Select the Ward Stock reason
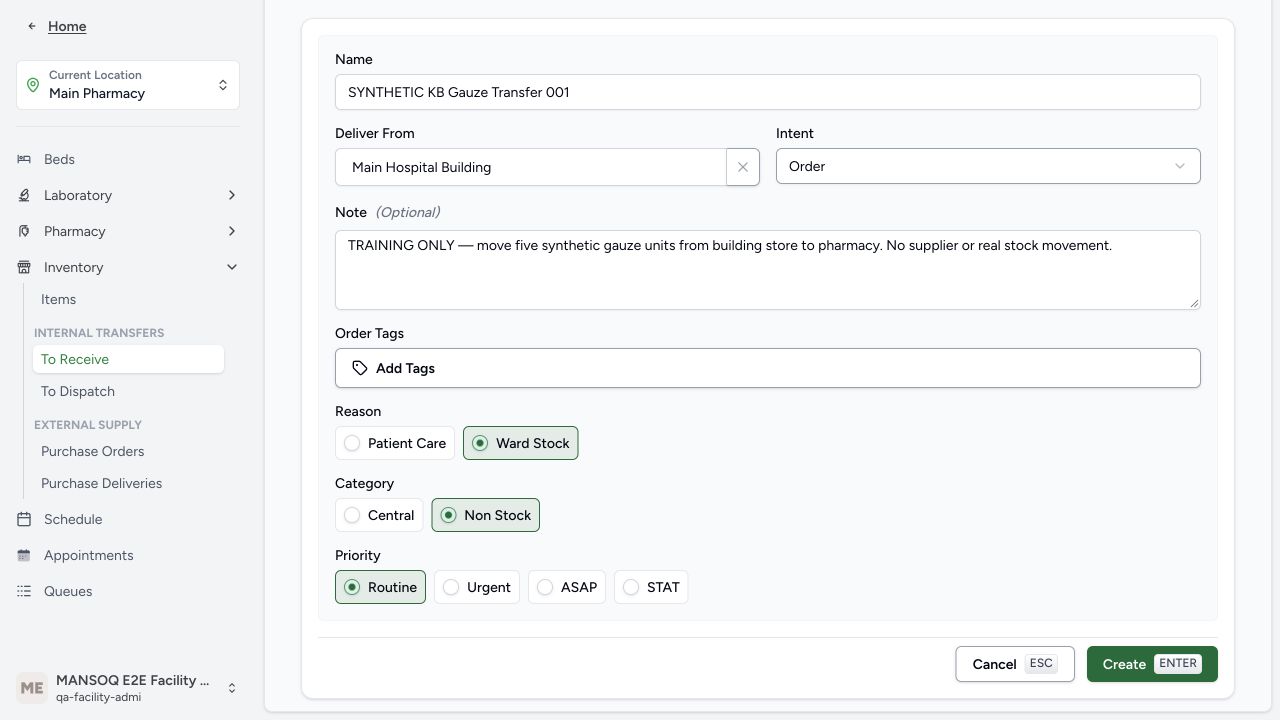This screenshot has height=720, width=1280. pyautogui.click(x=520, y=443)
